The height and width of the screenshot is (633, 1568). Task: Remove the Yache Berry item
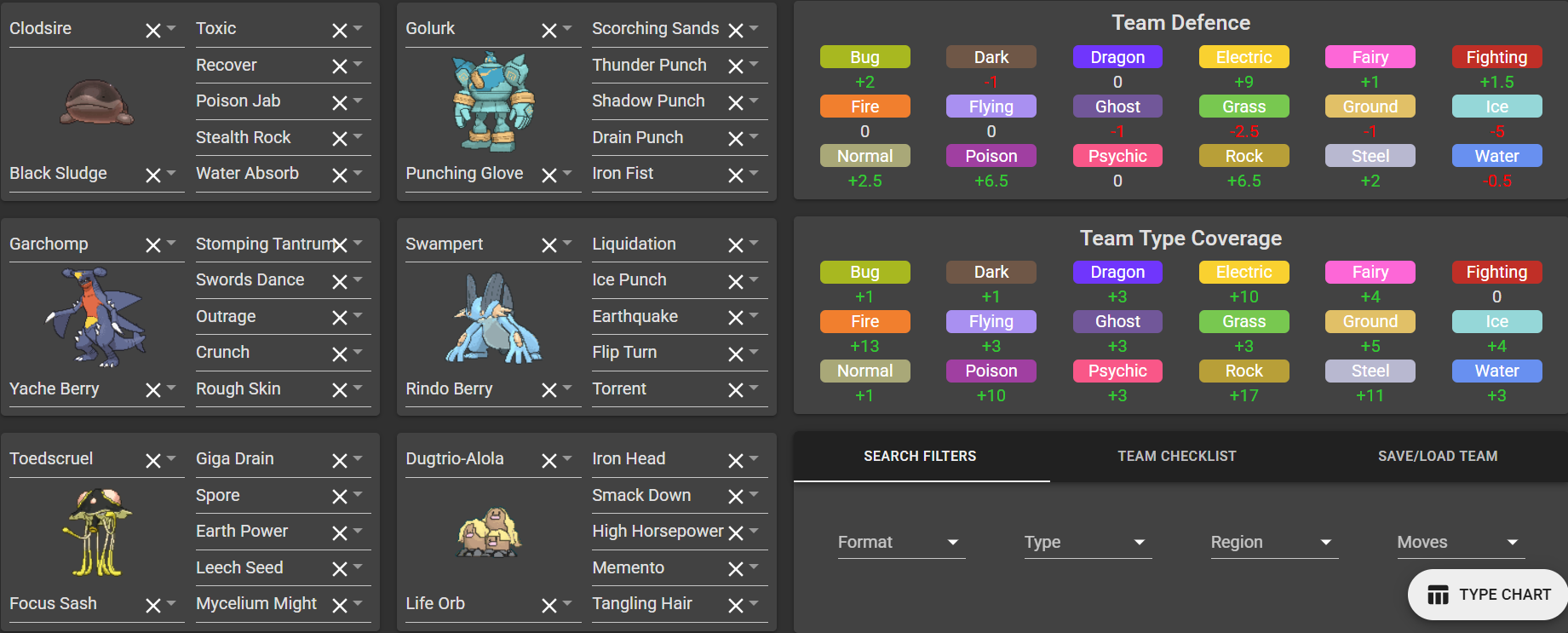tap(153, 390)
